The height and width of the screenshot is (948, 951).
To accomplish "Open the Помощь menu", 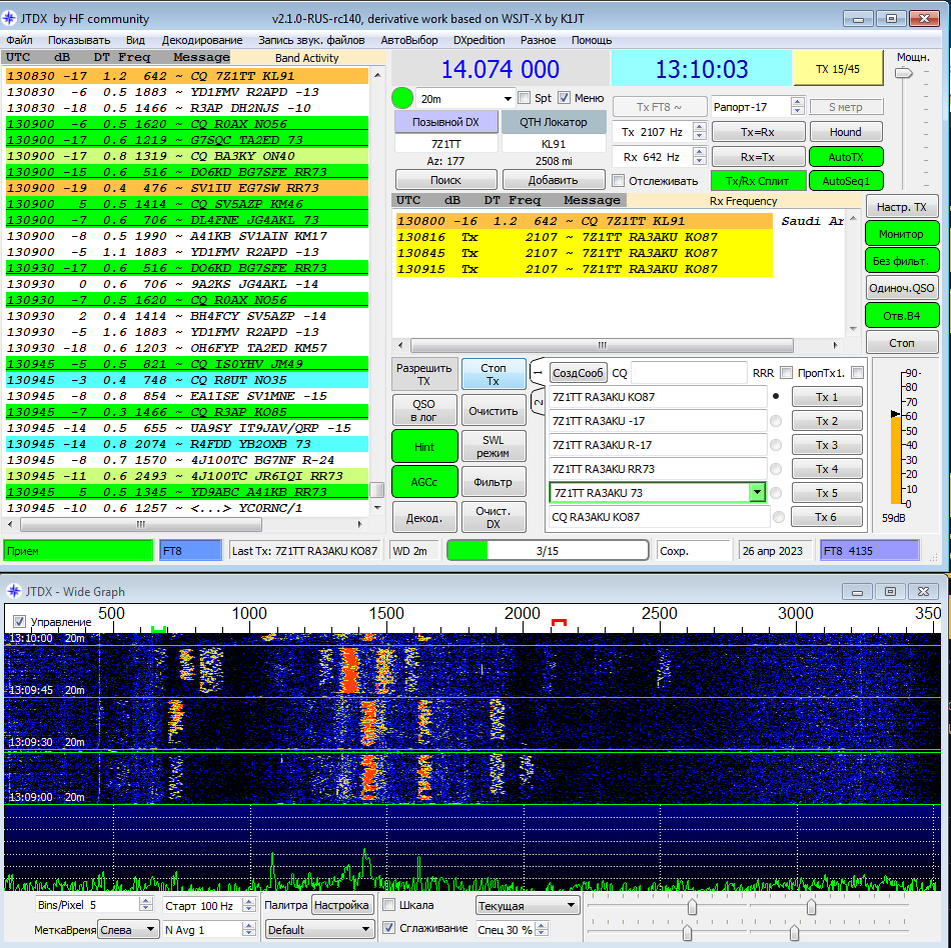I will click(591, 40).
